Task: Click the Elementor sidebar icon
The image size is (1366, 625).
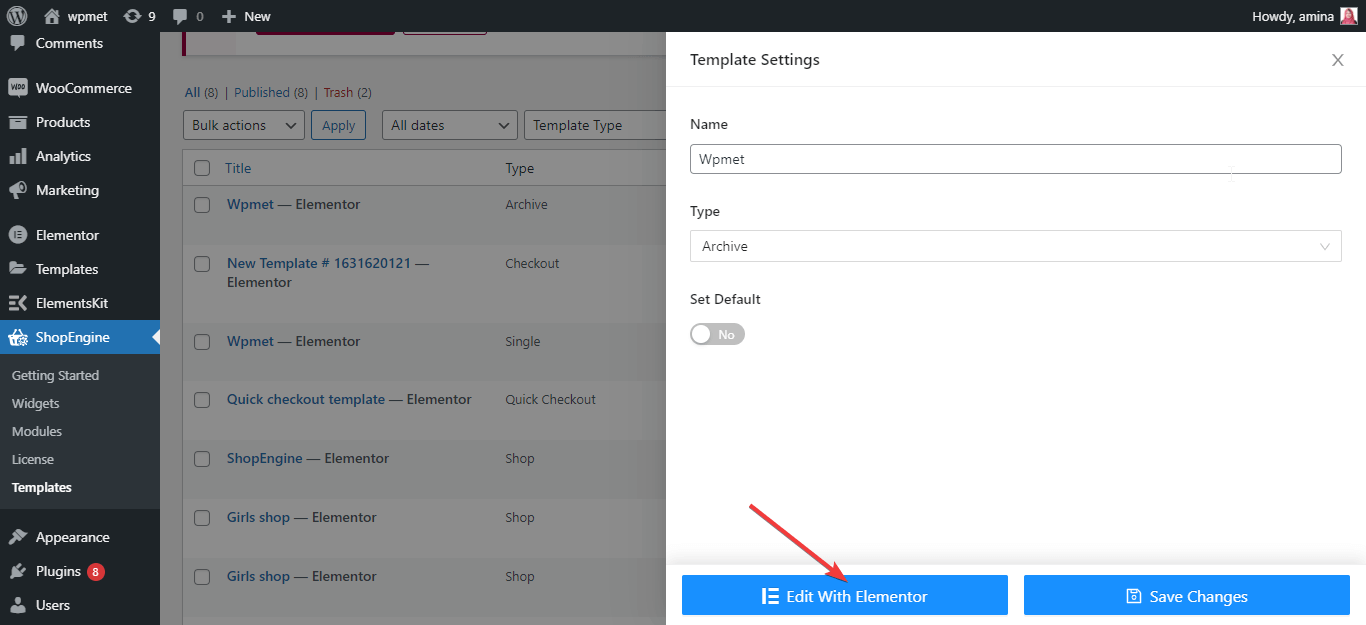Action: click(x=18, y=235)
